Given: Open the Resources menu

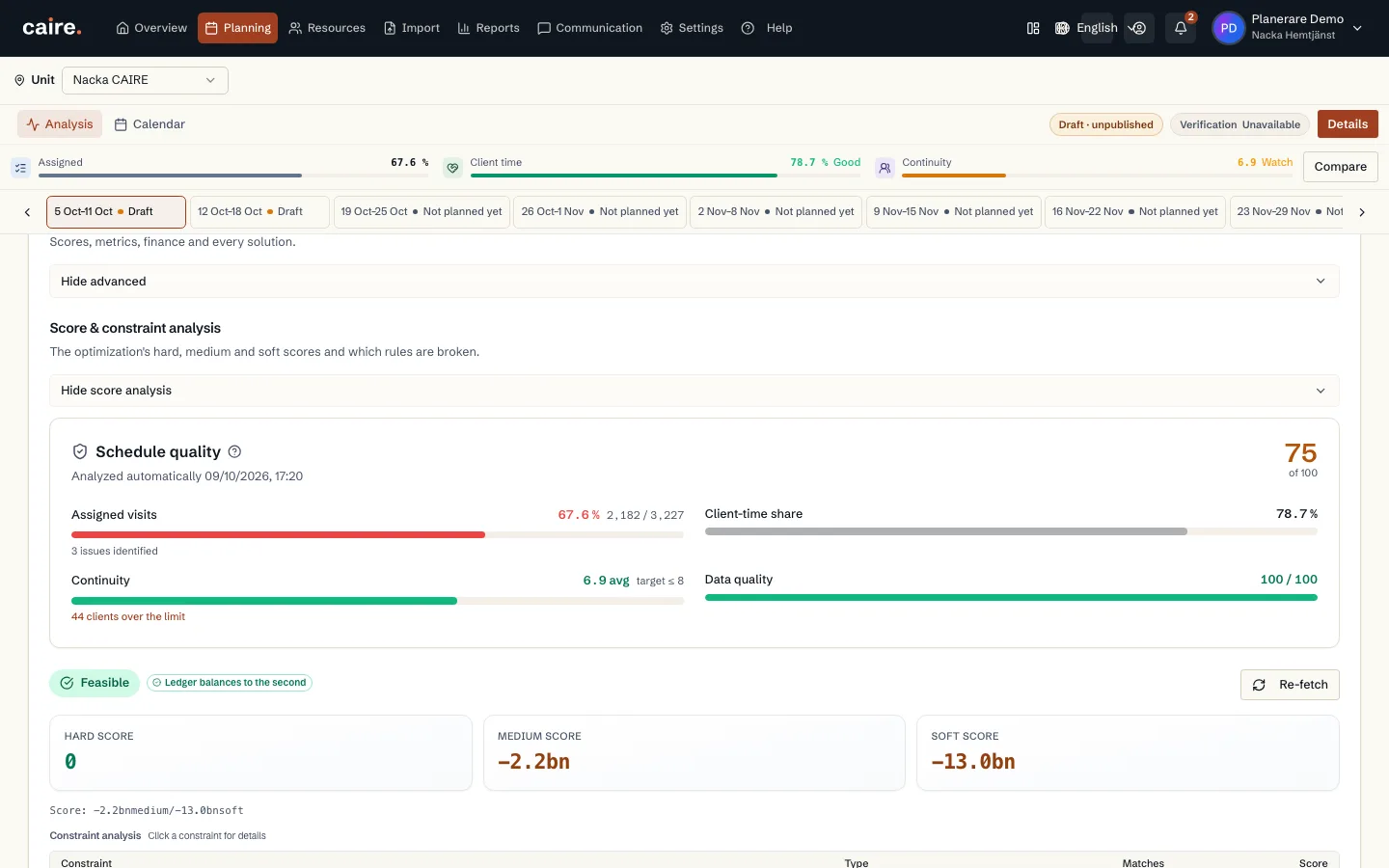Looking at the screenshot, I should (x=327, y=28).
